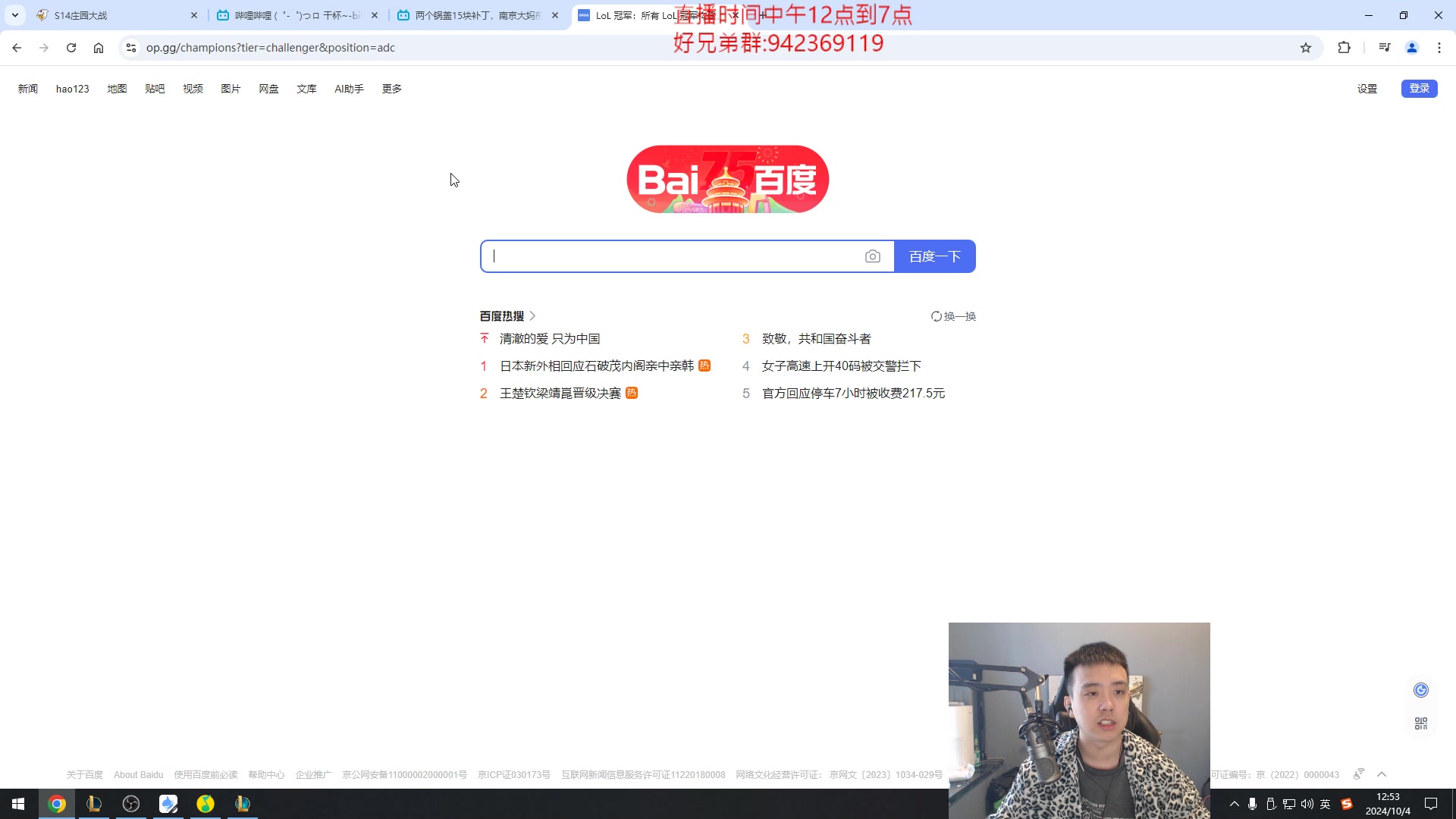Open the 地图 link
1456x819 pixels.
click(117, 89)
